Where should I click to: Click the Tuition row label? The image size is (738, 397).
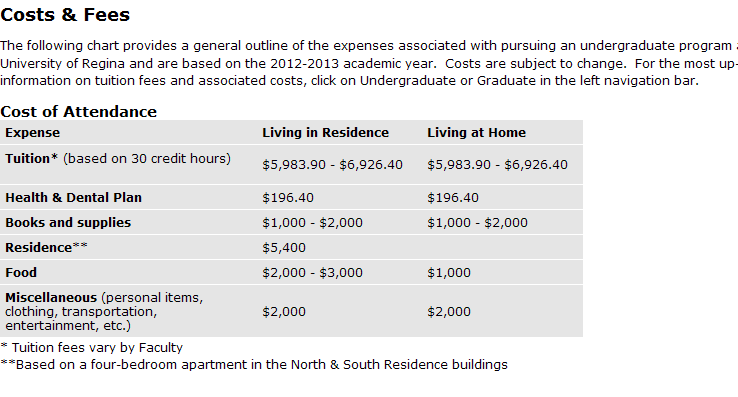(118, 159)
